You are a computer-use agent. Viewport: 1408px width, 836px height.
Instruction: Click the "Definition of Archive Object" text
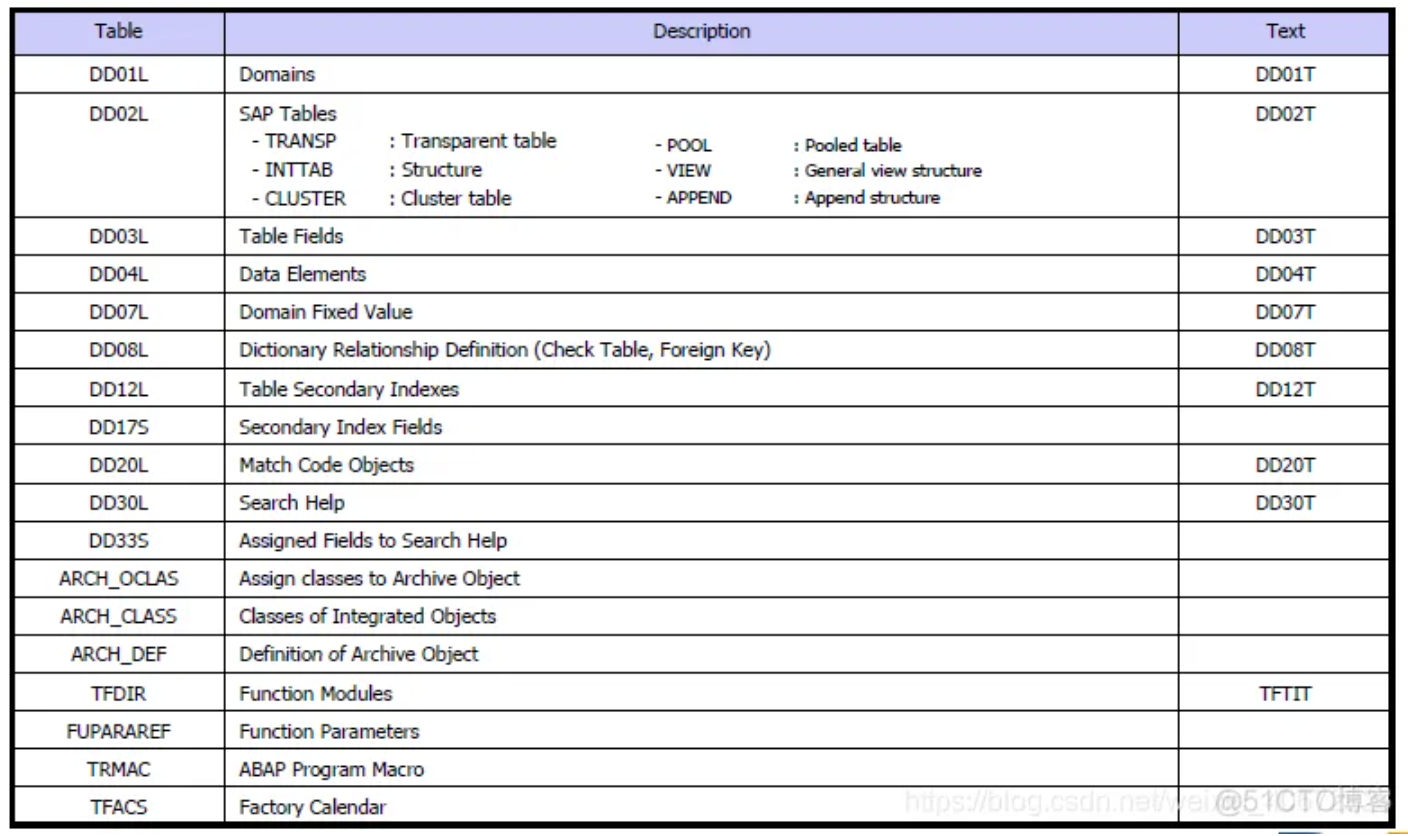coord(358,654)
